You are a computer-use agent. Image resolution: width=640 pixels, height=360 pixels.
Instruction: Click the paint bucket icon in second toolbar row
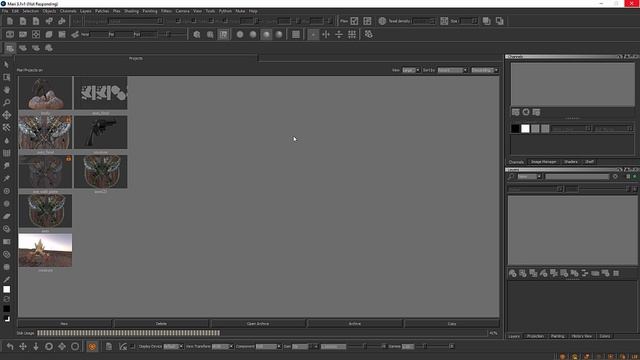pyautogui.click(x=75, y=34)
